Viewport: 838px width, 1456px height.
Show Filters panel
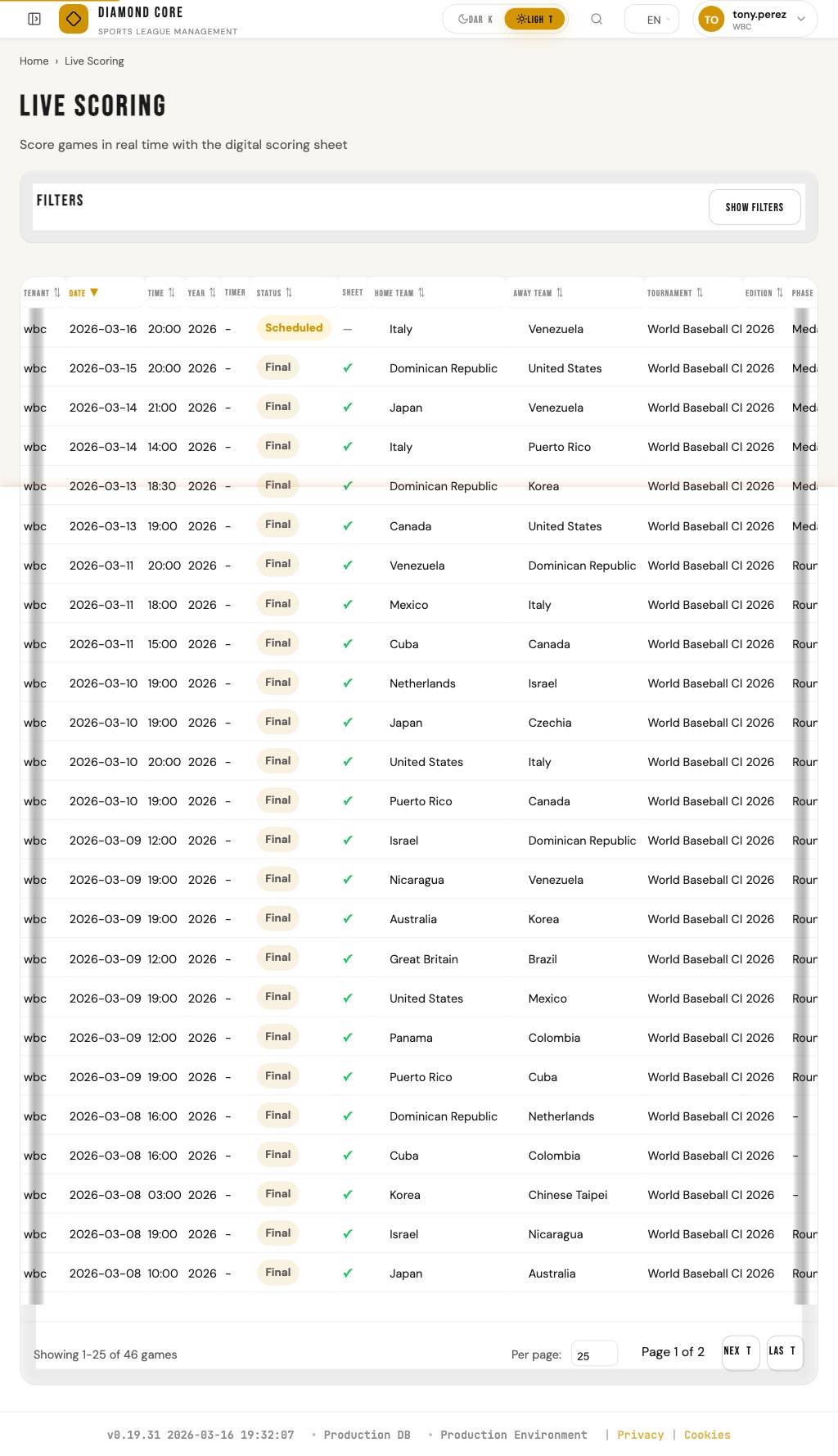coord(754,207)
